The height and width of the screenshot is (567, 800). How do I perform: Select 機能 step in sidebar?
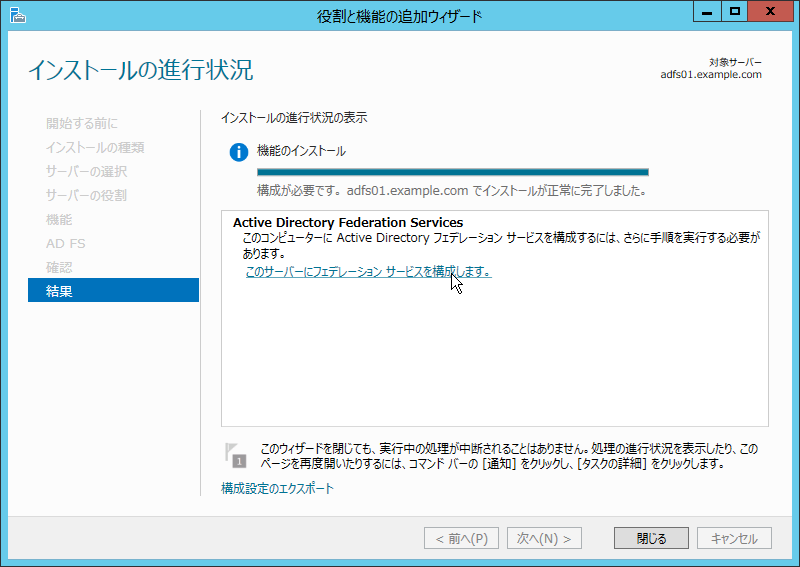(59, 219)
